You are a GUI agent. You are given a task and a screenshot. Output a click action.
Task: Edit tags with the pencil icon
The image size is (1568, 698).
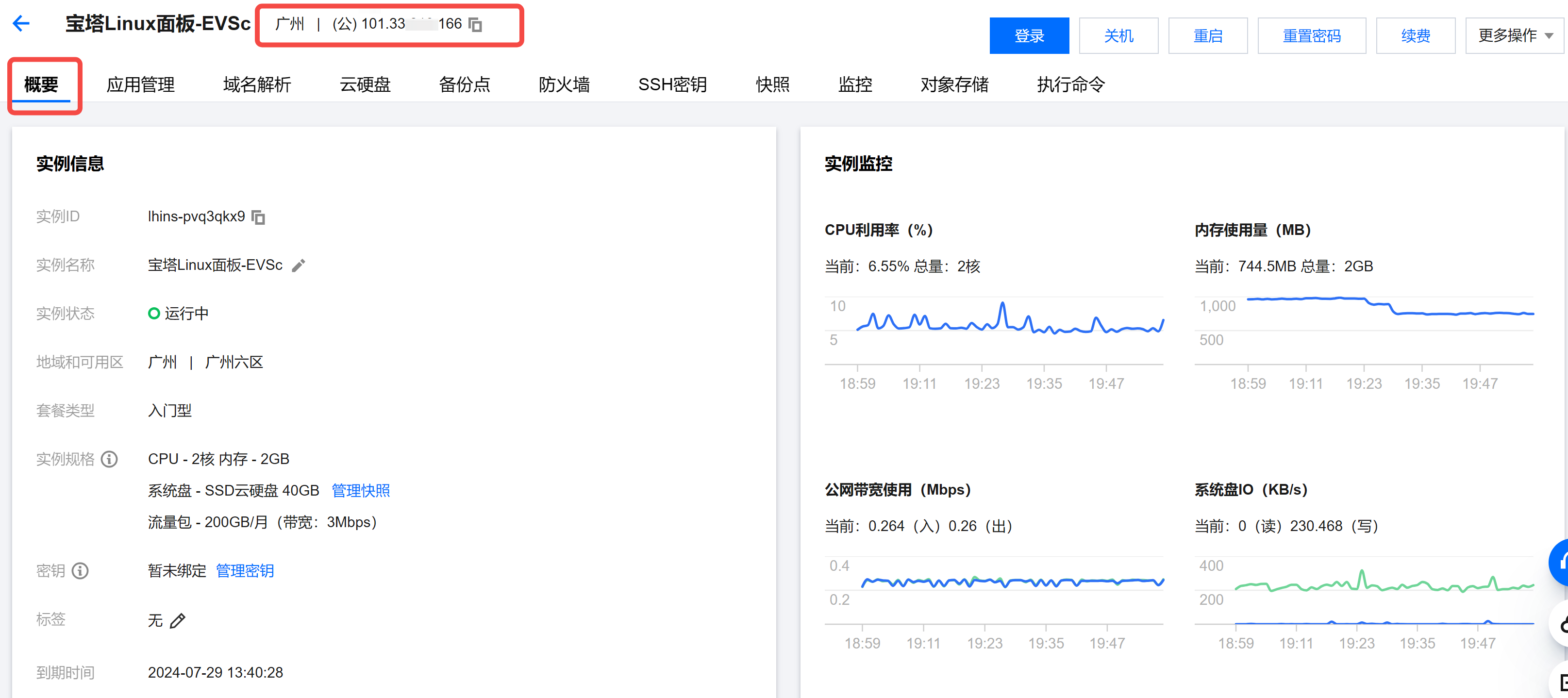tap(177, 621)
